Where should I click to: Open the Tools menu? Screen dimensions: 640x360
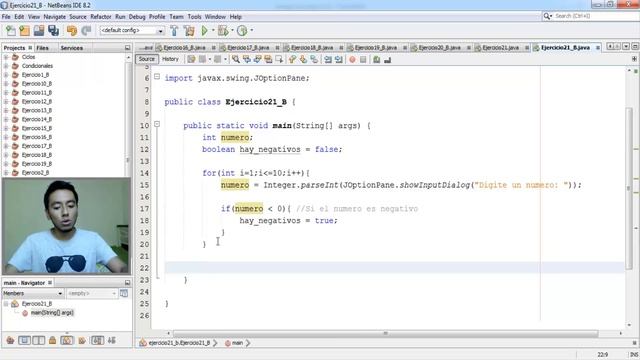[x=194, y=17]
